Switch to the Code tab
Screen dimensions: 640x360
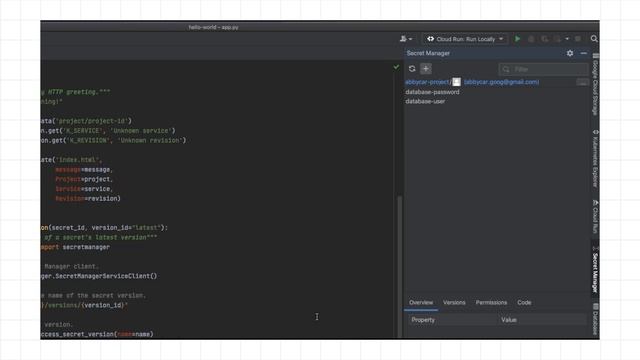tap(524, 302)
